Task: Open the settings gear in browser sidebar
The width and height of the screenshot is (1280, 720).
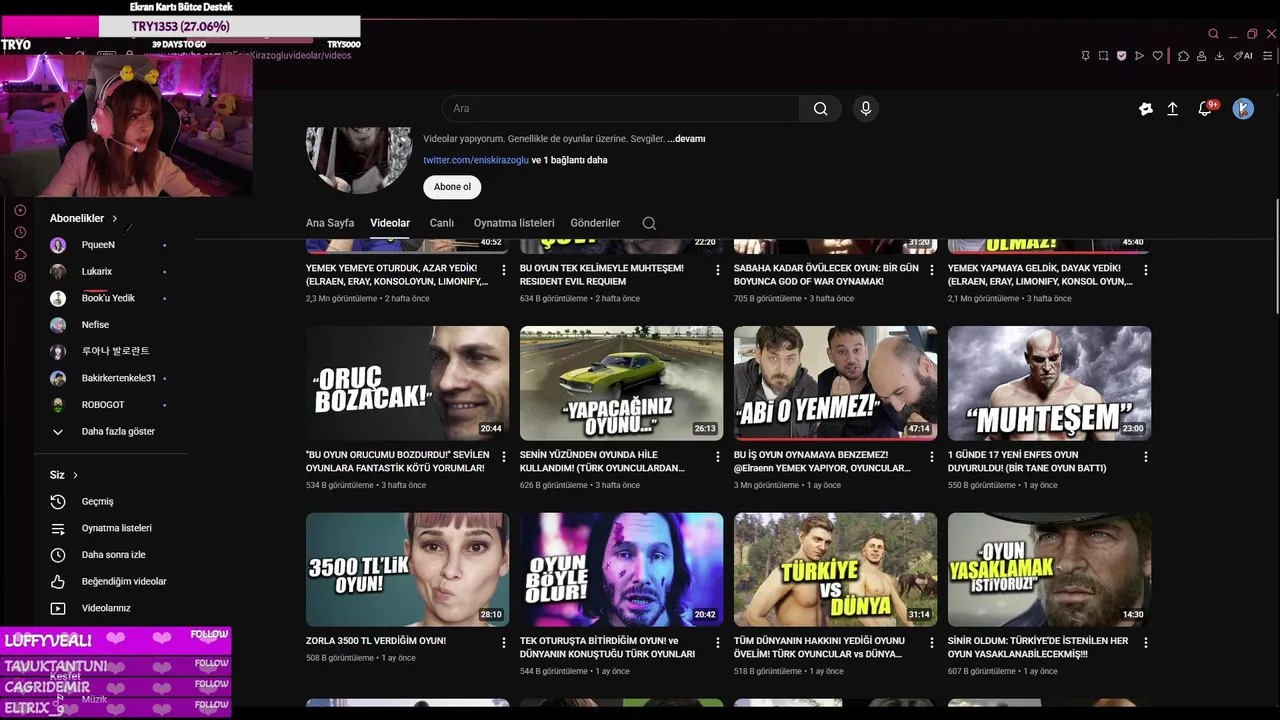Action: click(20, 276)
